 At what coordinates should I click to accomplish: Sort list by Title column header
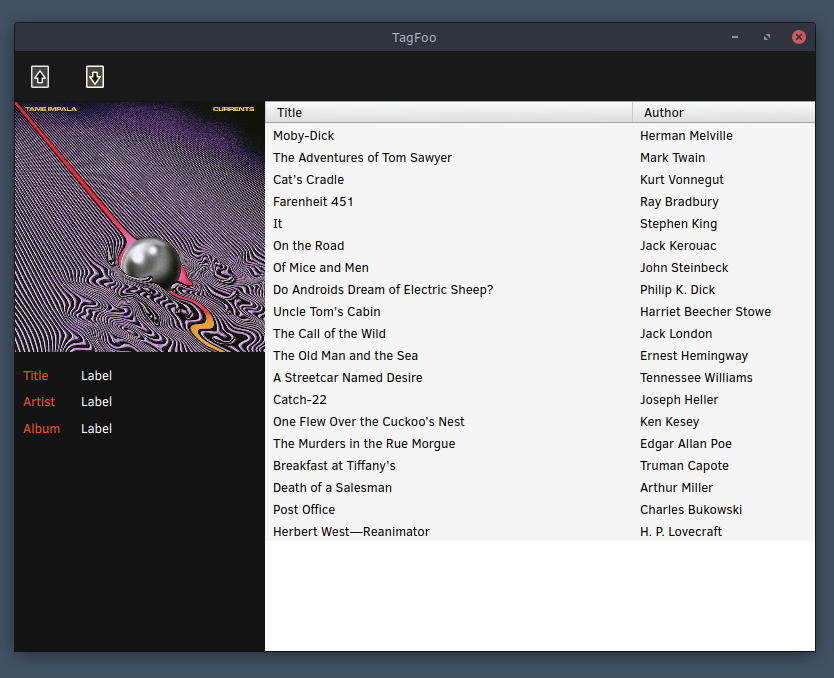click(x=448, y=112)
